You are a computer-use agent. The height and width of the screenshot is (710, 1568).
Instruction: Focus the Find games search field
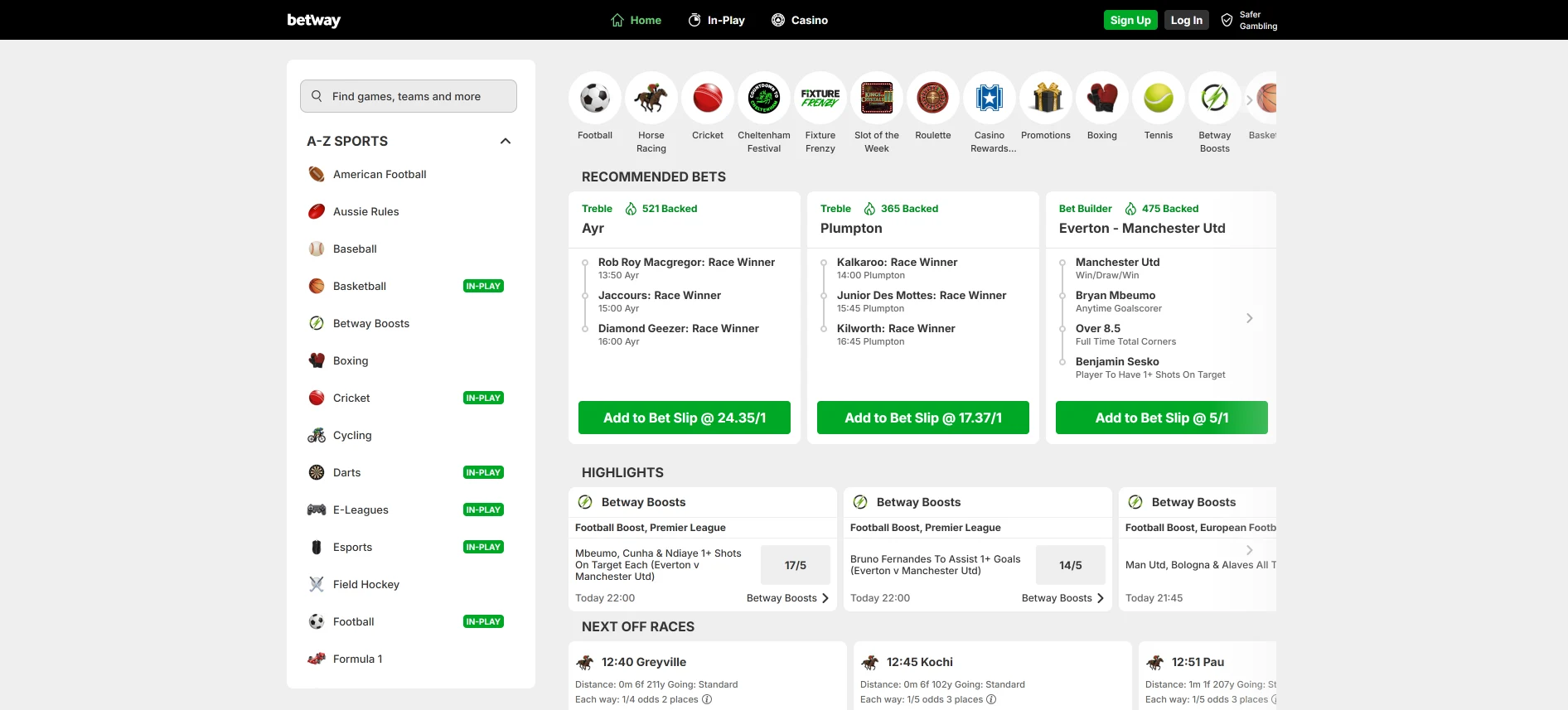point(409,96)
